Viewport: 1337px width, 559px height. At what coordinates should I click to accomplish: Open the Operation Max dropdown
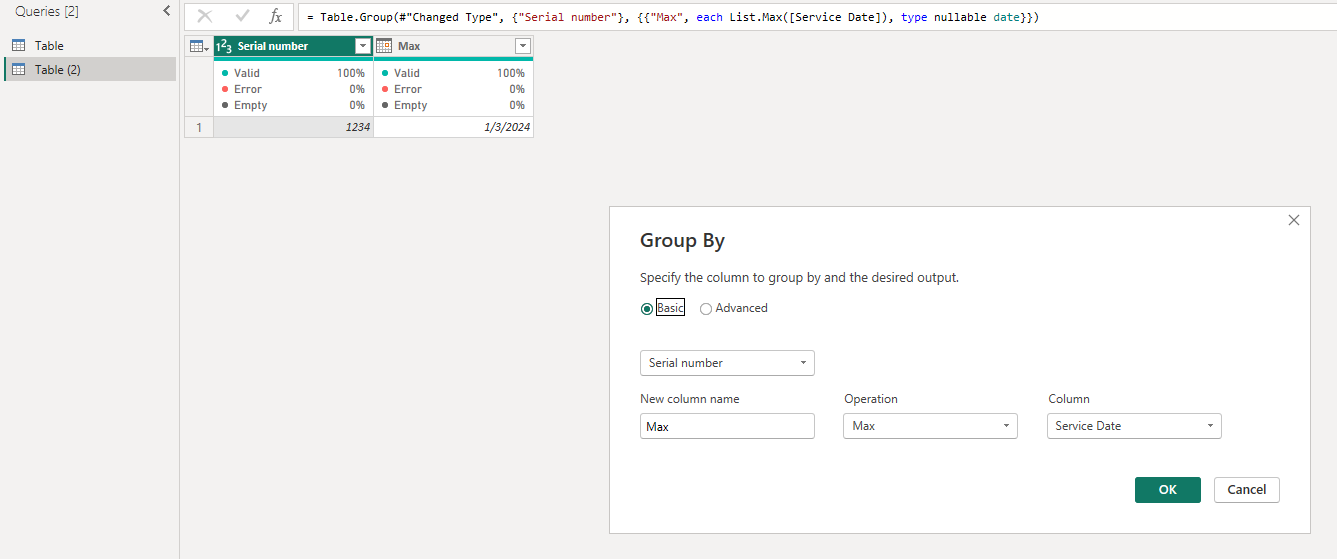[931, 426]
